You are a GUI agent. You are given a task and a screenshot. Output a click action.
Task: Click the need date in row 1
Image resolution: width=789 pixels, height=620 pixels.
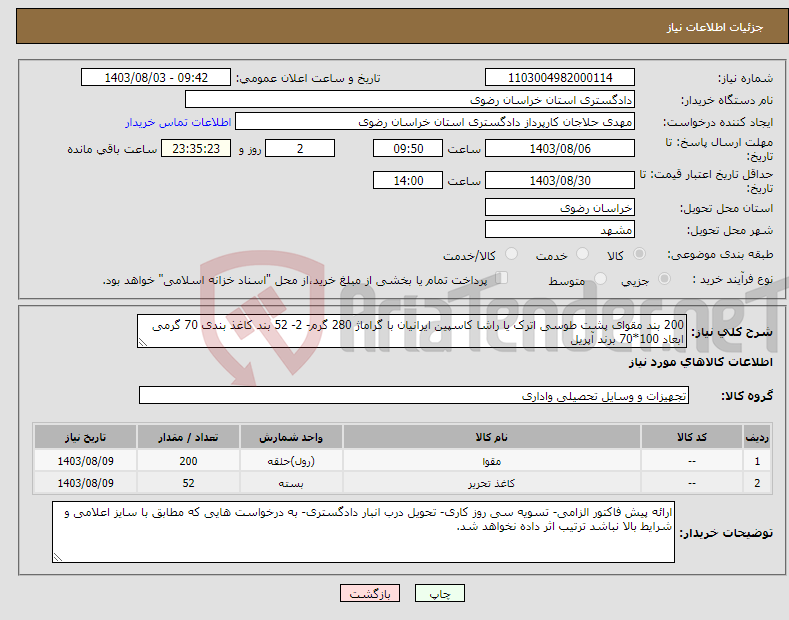[x=86, y=461]
